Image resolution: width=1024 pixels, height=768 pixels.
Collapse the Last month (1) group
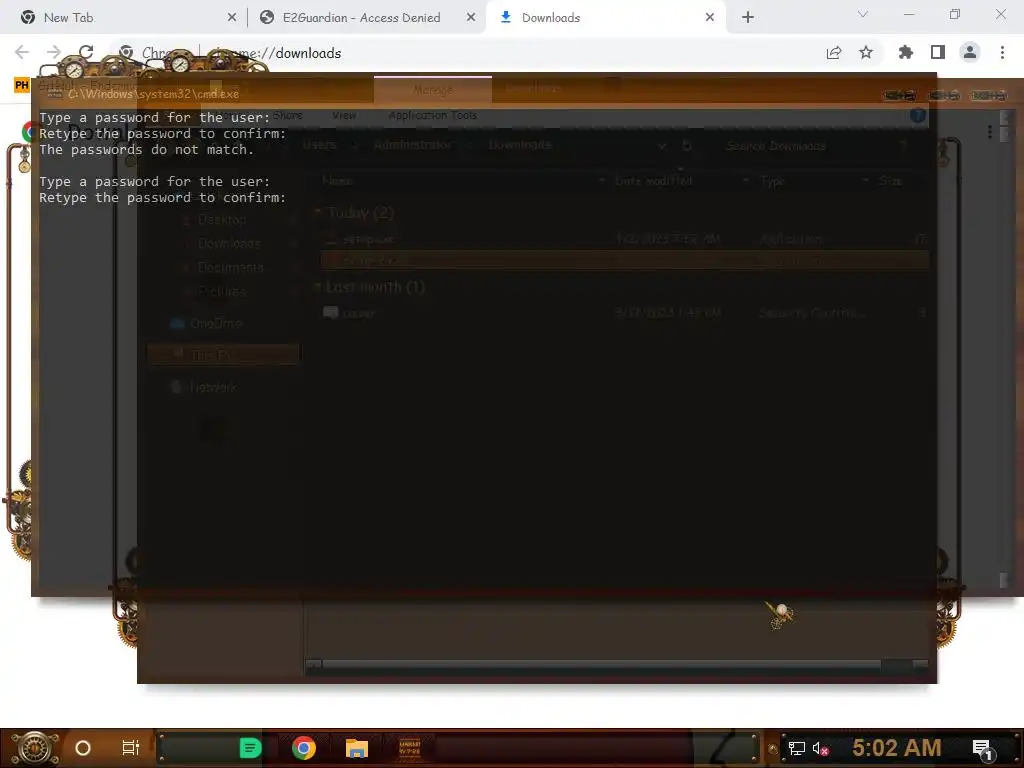pyautogui.click(x=318, y=286)
